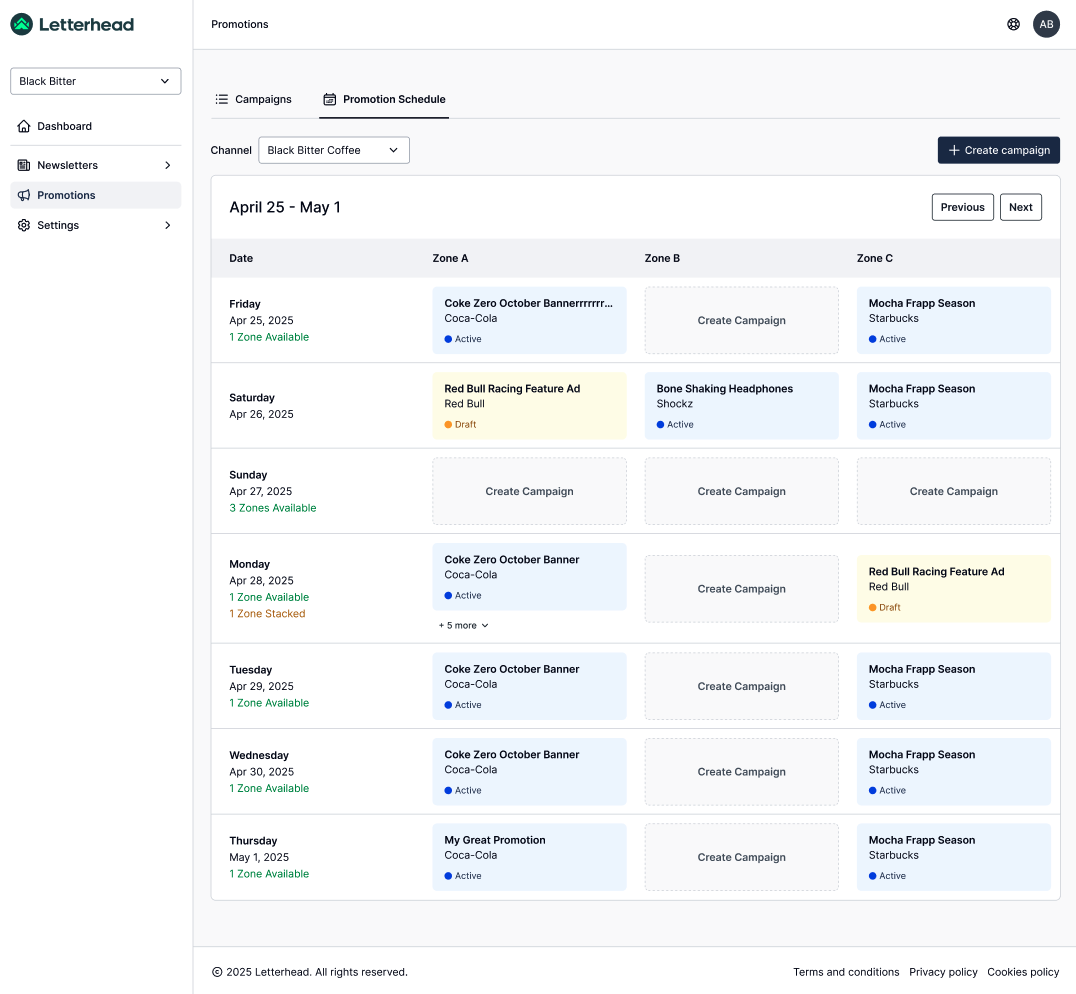The width and height of the screenshot is (1076, 994).
Task: Open Saturday's Red Bull Racing Feature Ad draft
Action: (529, 405)
